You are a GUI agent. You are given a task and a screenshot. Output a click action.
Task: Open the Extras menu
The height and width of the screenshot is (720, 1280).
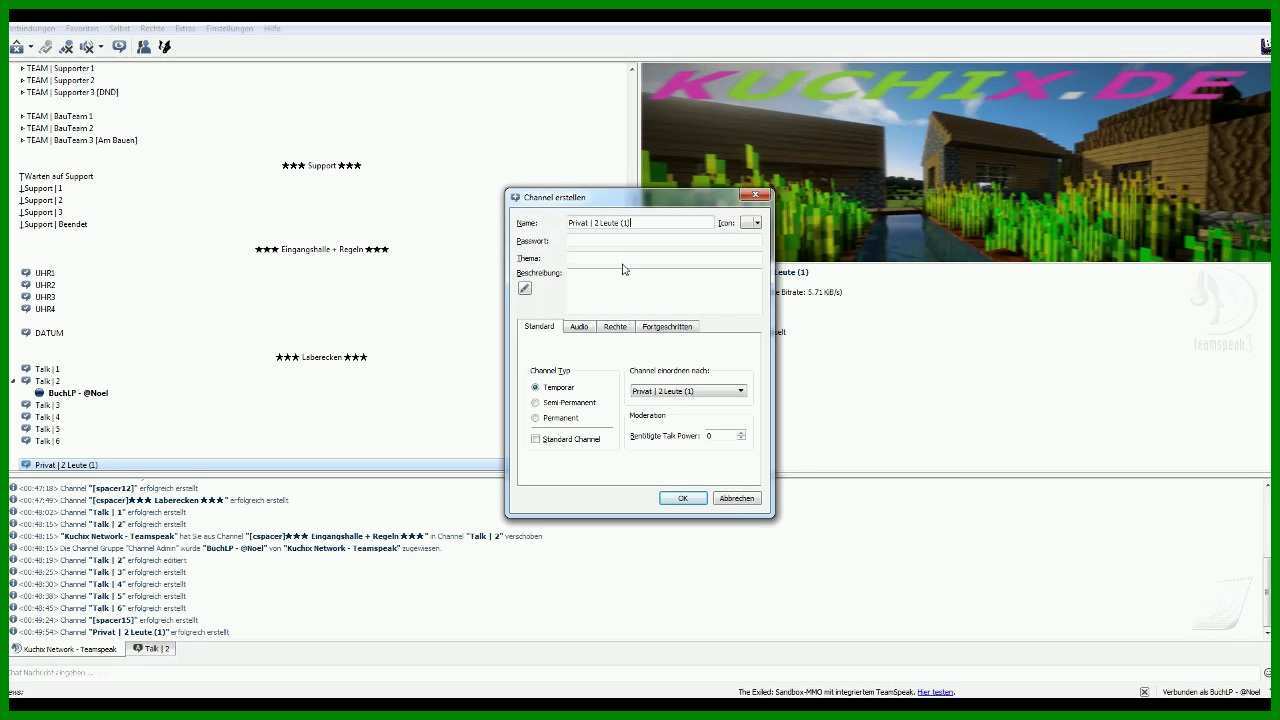tap(184, 28)
